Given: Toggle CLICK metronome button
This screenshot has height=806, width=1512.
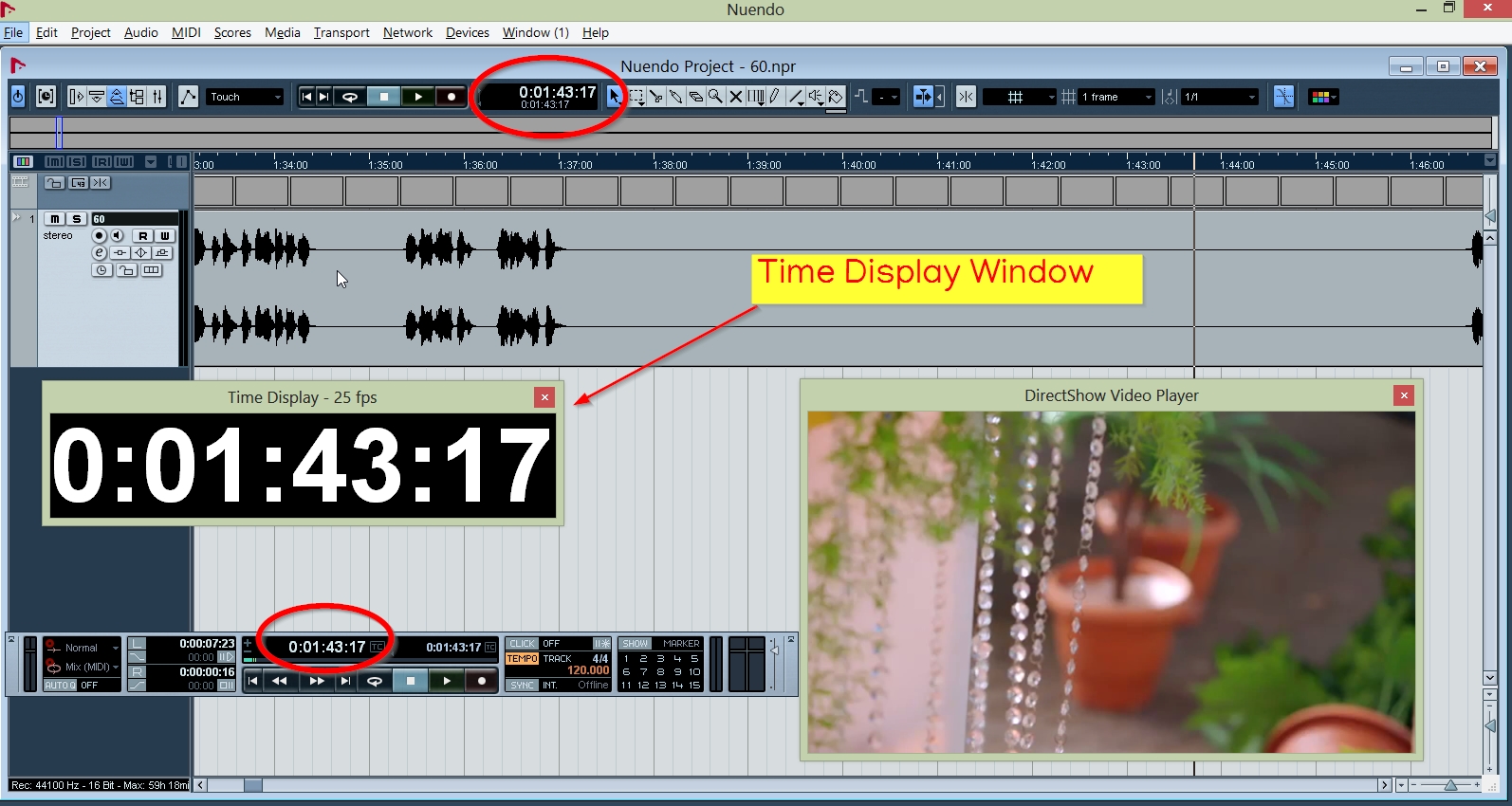Looking at the screenshot, I should [522, 643].
